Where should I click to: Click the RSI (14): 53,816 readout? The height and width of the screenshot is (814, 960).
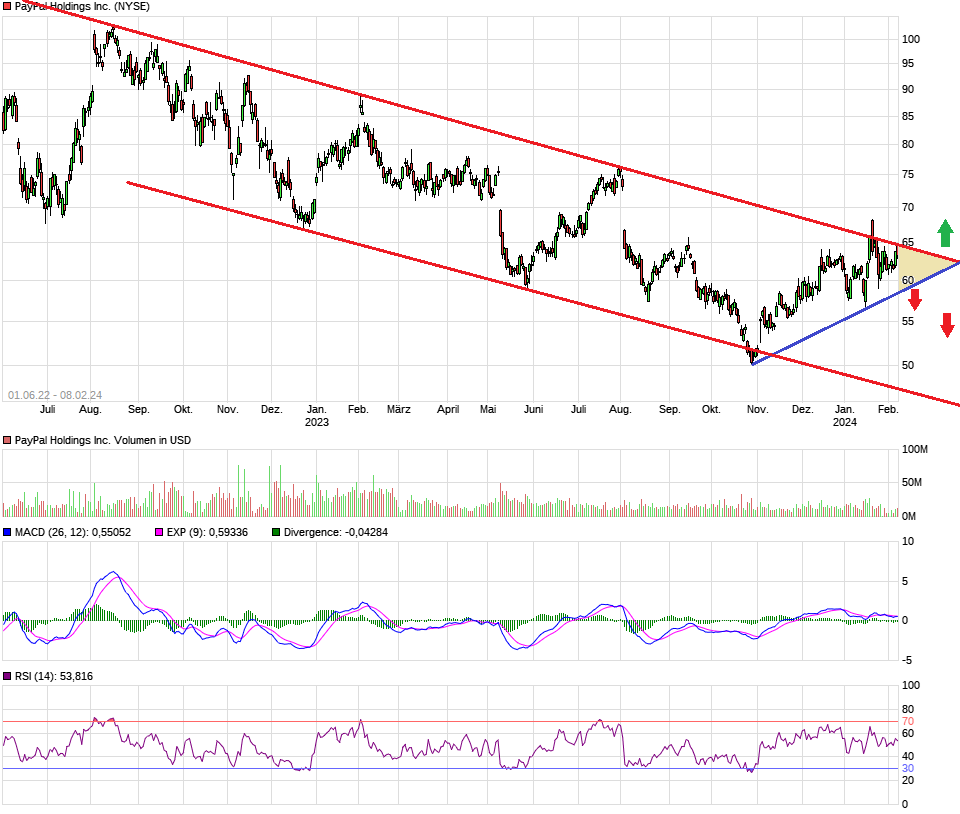point(54,676)
